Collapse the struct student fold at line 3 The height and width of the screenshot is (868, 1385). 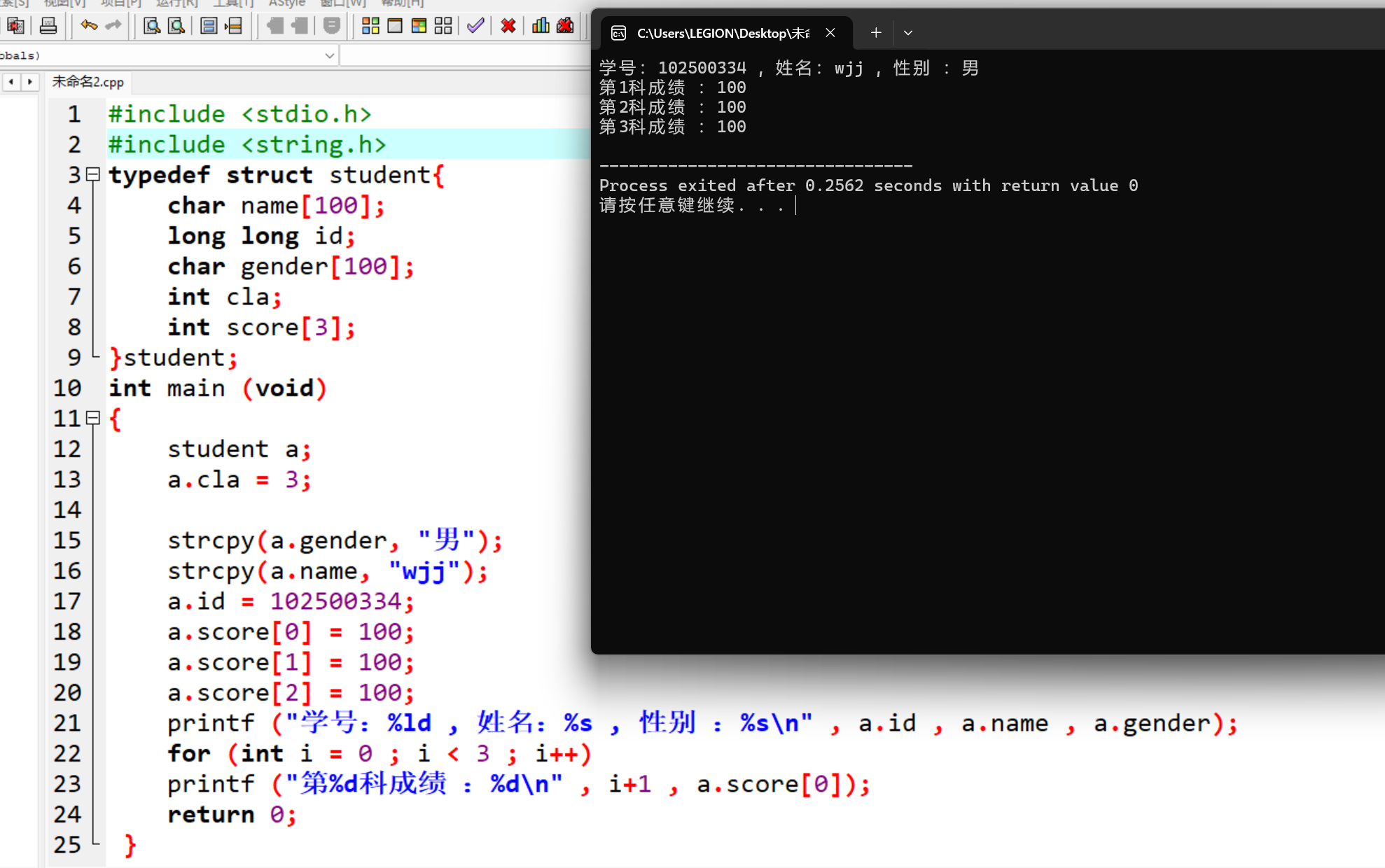point(93,174)
